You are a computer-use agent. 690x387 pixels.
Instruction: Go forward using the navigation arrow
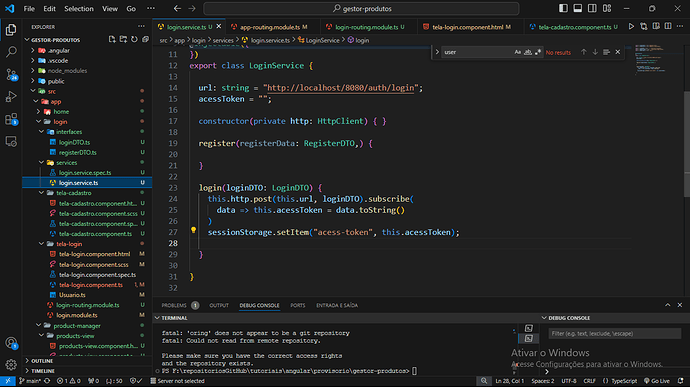click(x=192, y=8)
